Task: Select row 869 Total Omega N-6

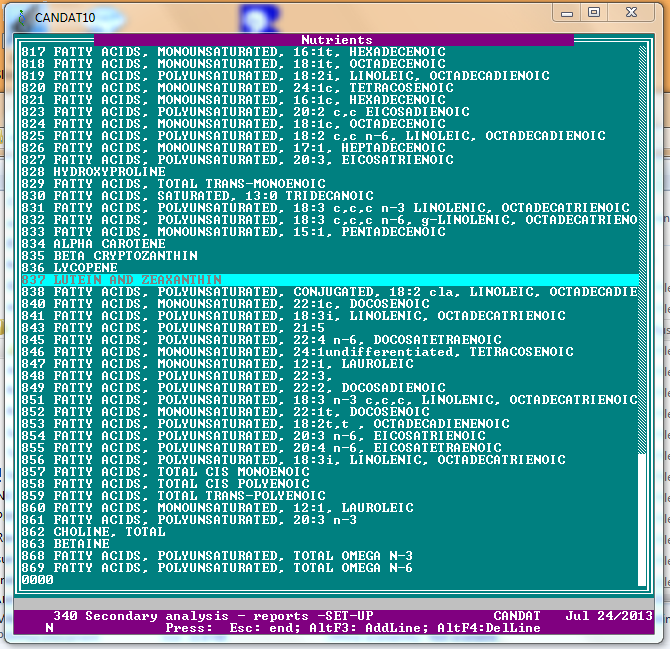Action: tap(217, 568)
